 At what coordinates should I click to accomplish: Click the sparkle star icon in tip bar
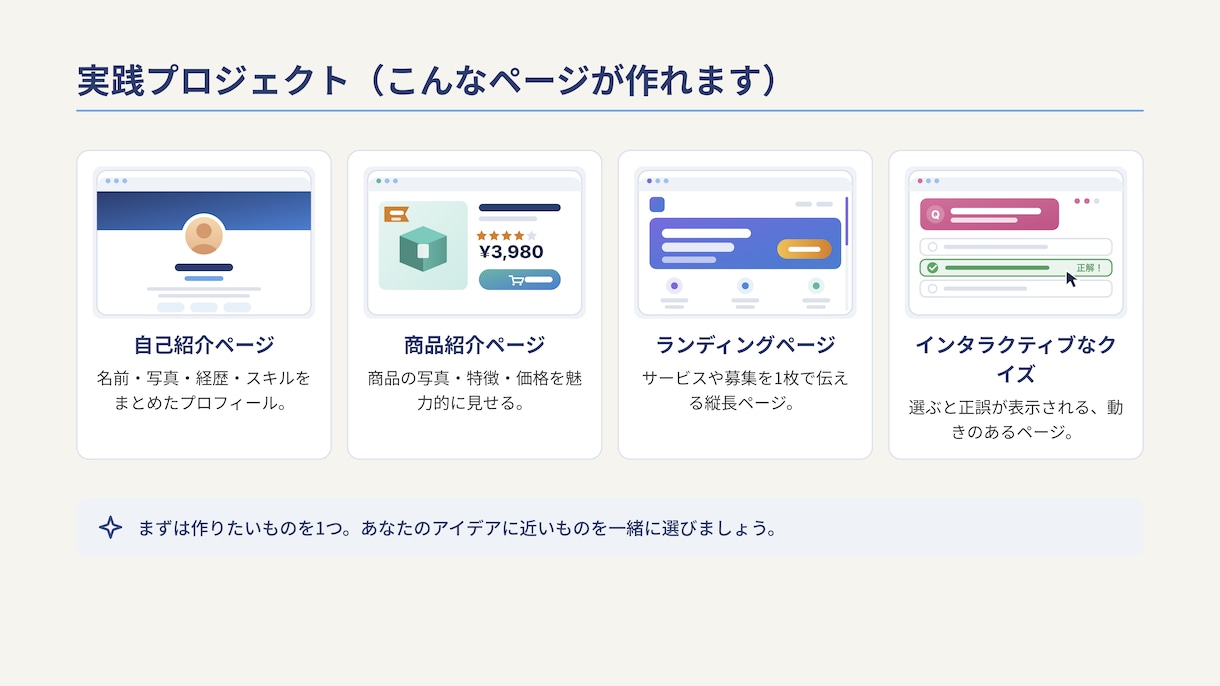[x=110, y=528]
